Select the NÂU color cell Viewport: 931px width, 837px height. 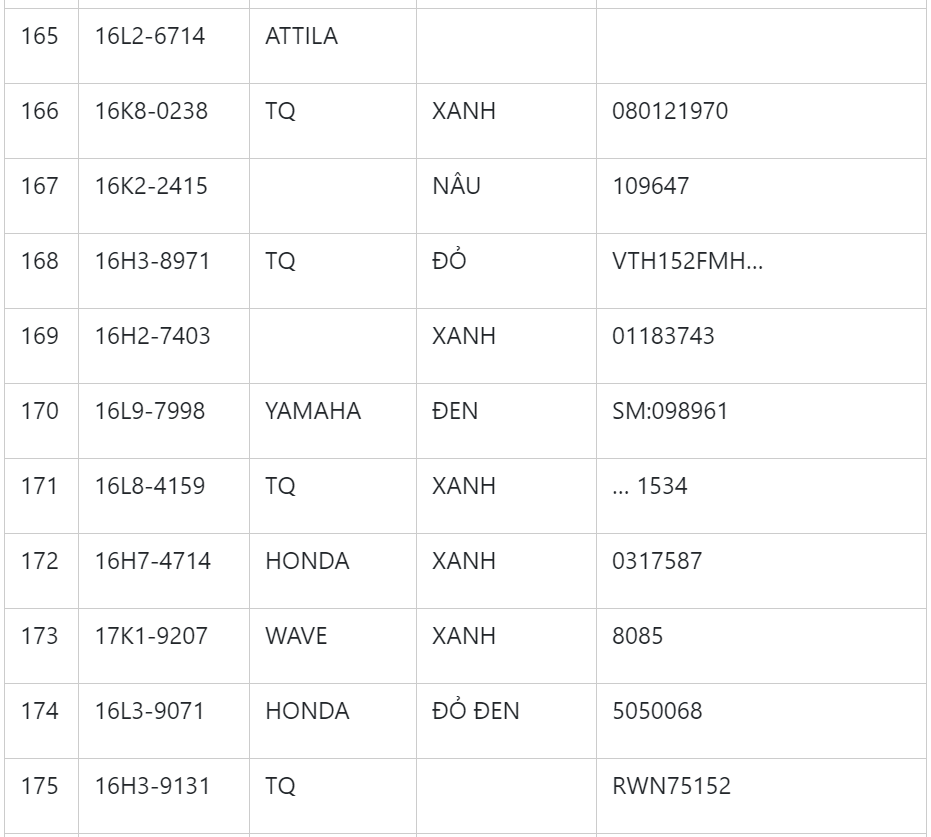(x=456, y=186)
